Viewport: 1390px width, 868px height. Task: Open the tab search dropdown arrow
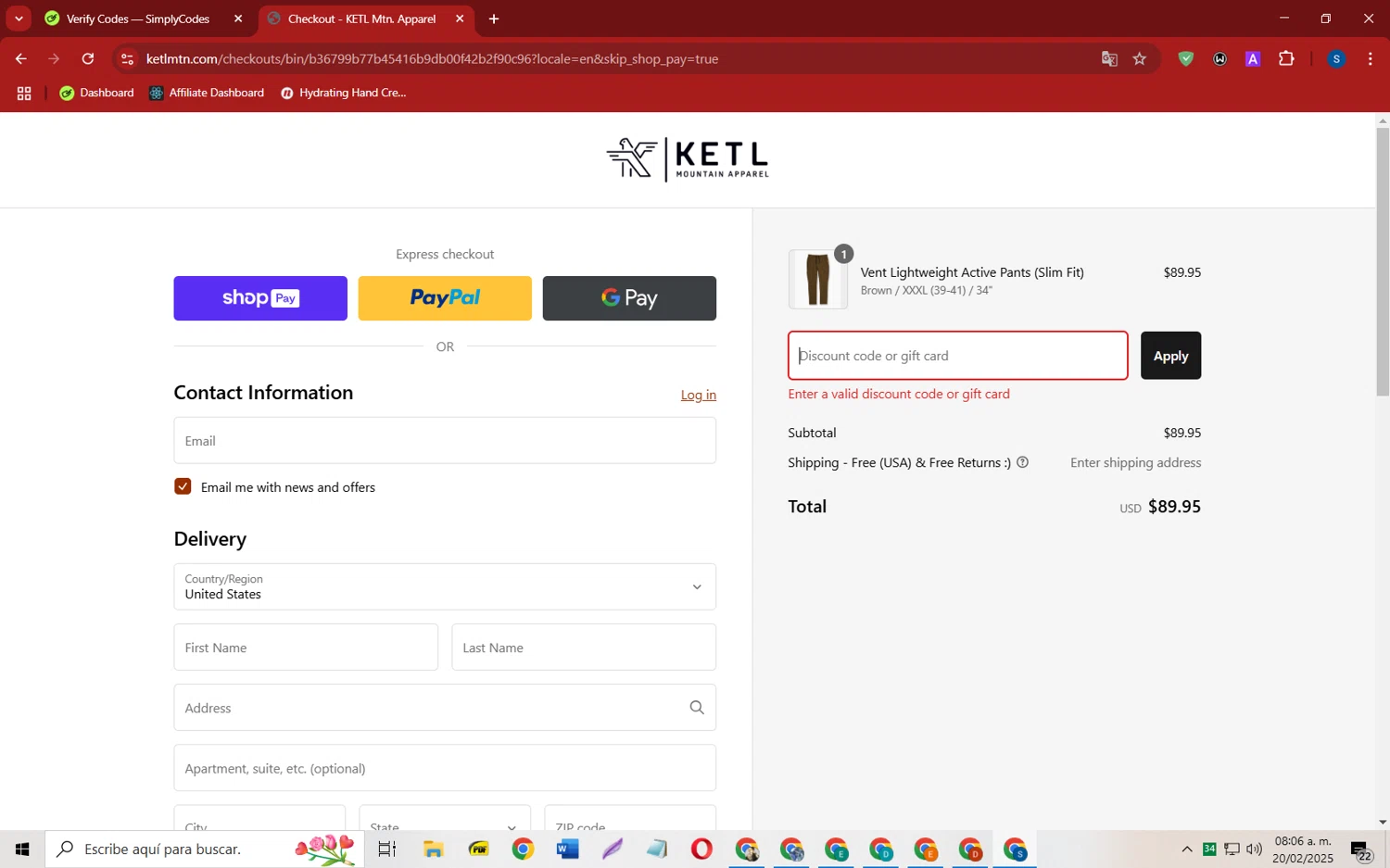[x=19, y=19]
